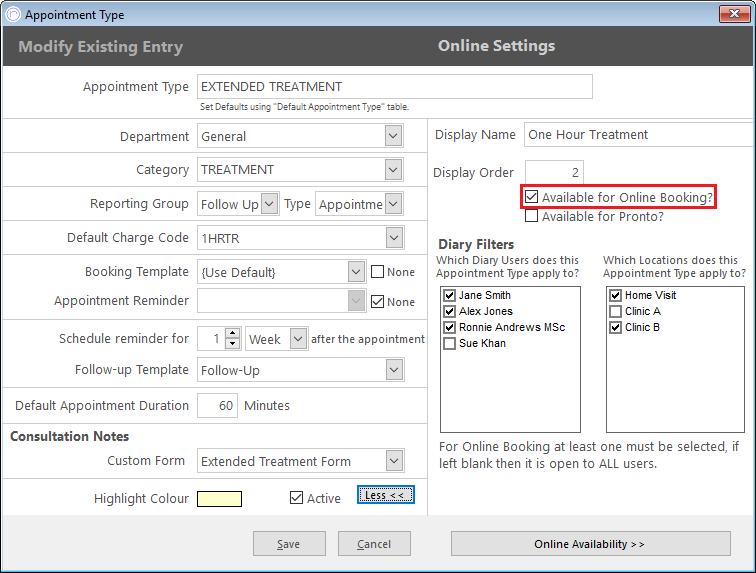
Task: Open the Custom Form dropdown
Action: (394, 461)
